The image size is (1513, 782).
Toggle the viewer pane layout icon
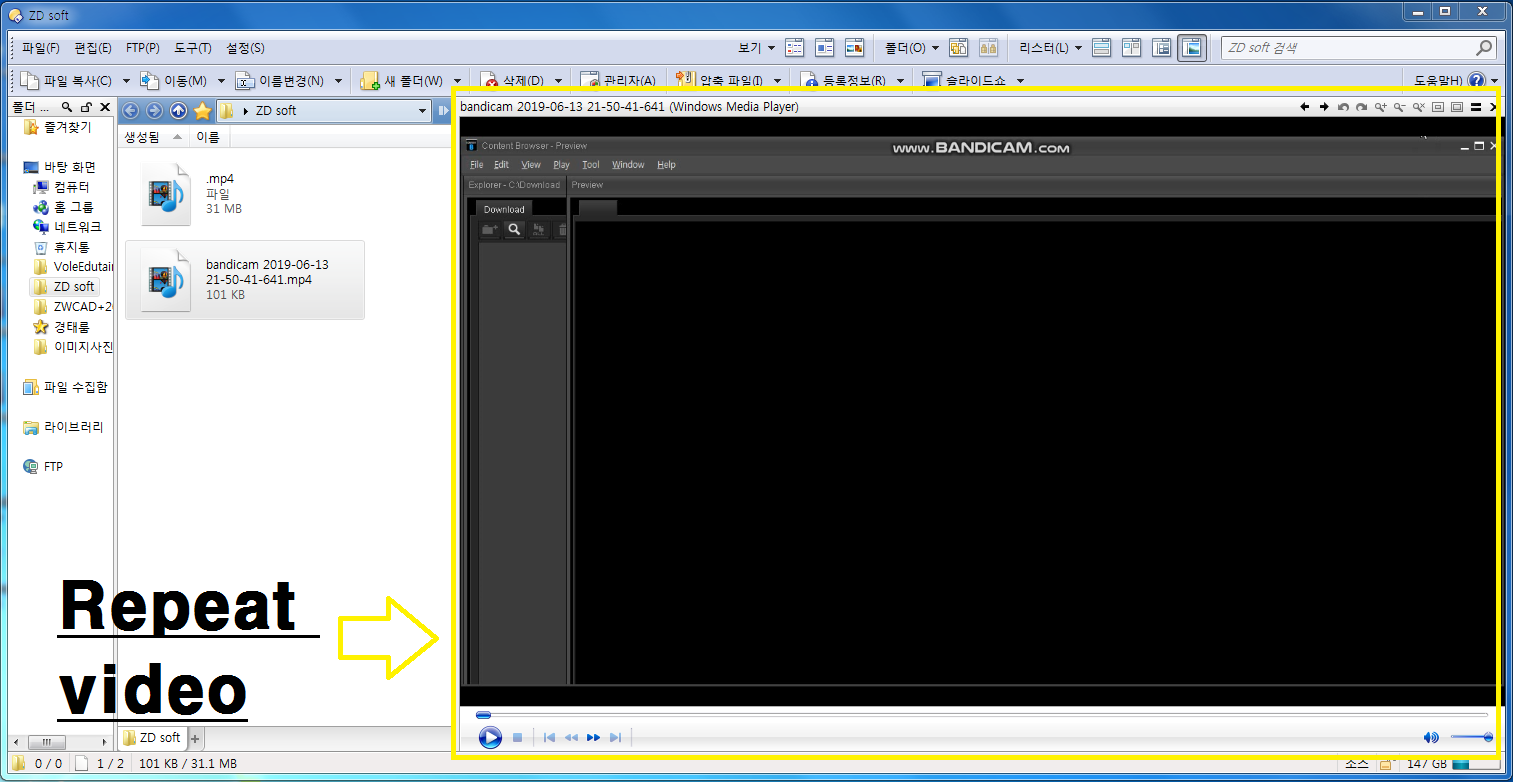coord(1191,48)
